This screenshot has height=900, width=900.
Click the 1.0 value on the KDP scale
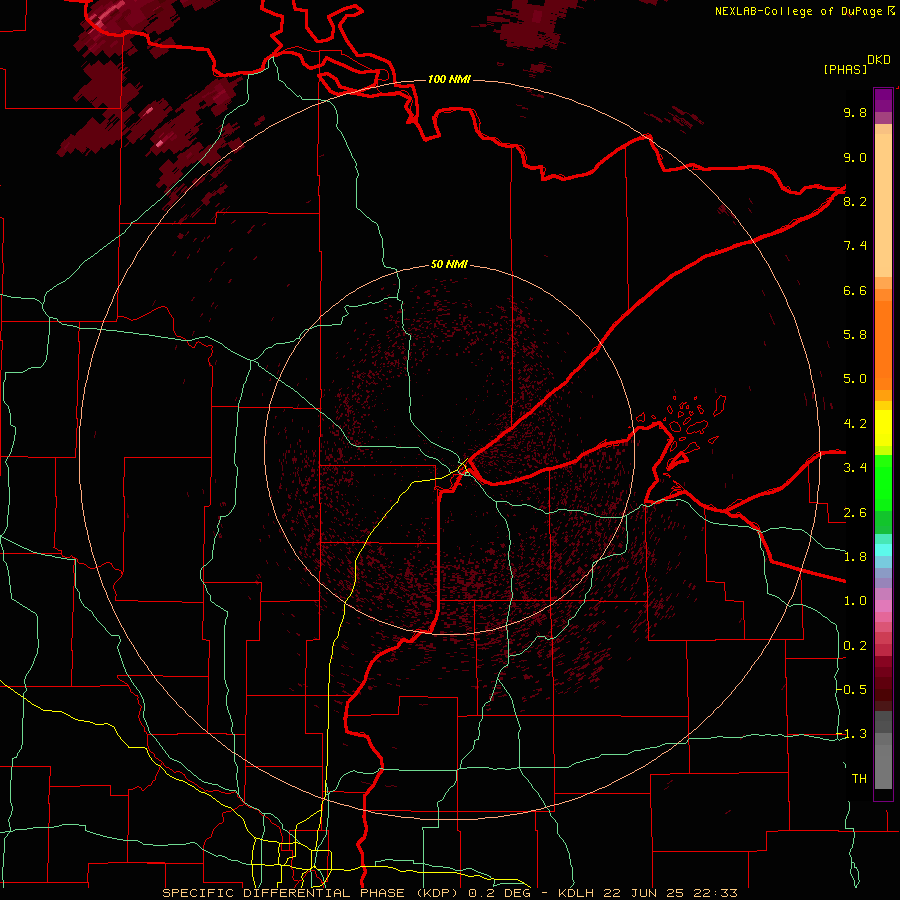click(855, 601)
